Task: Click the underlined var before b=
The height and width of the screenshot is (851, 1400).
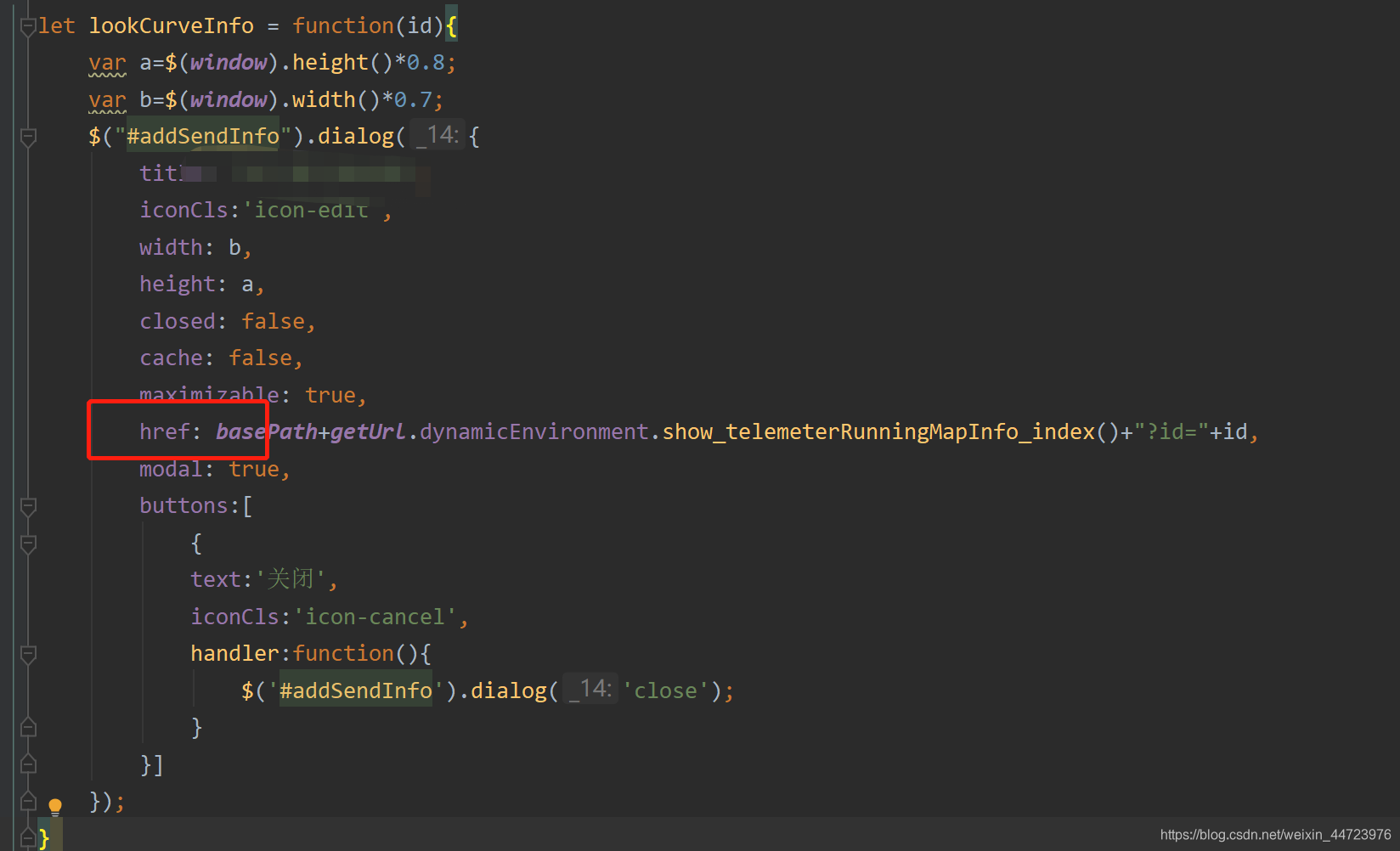Action: (107, 100)
